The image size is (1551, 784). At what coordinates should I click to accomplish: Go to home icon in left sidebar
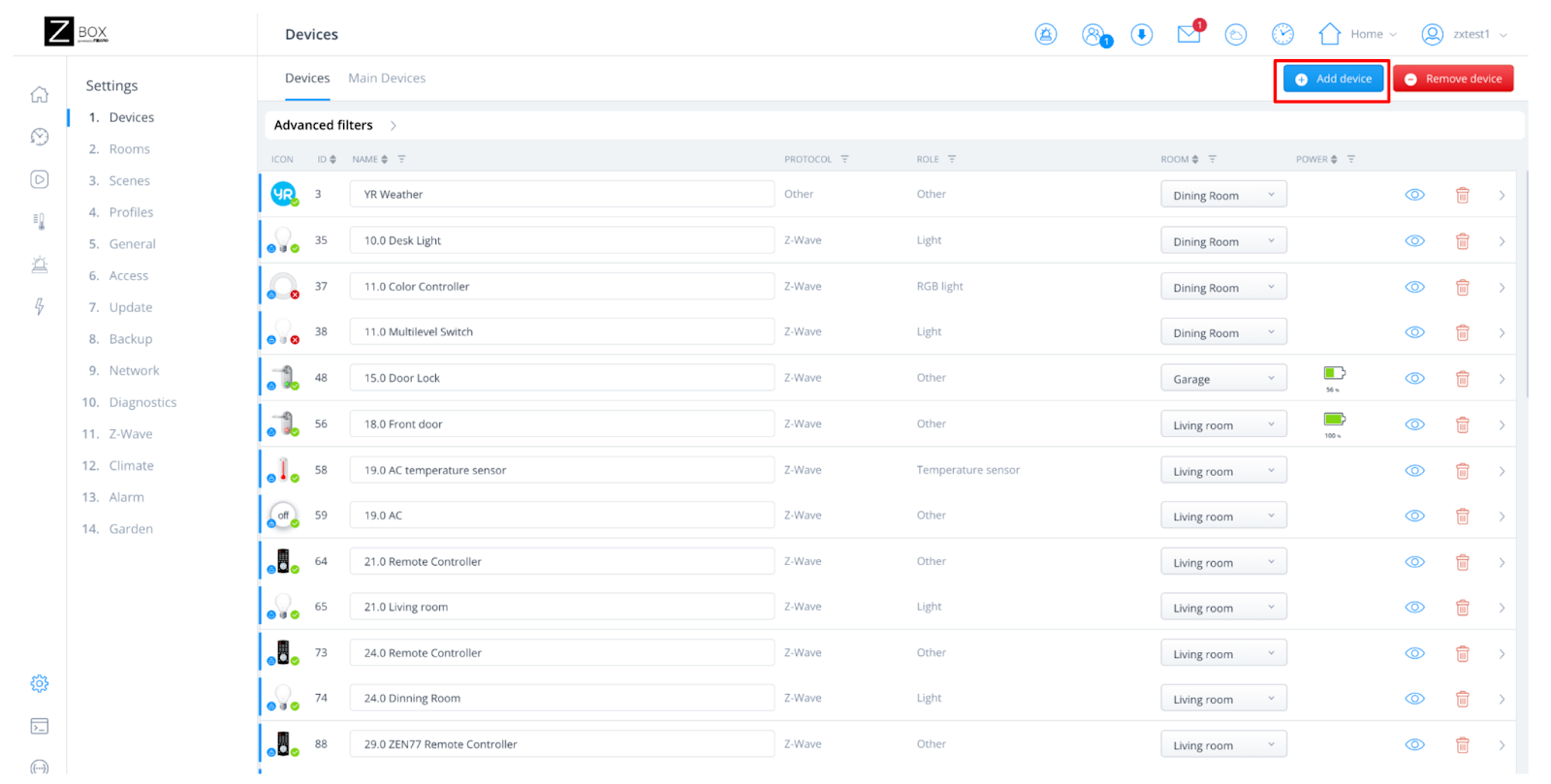[x=39, y=94]
